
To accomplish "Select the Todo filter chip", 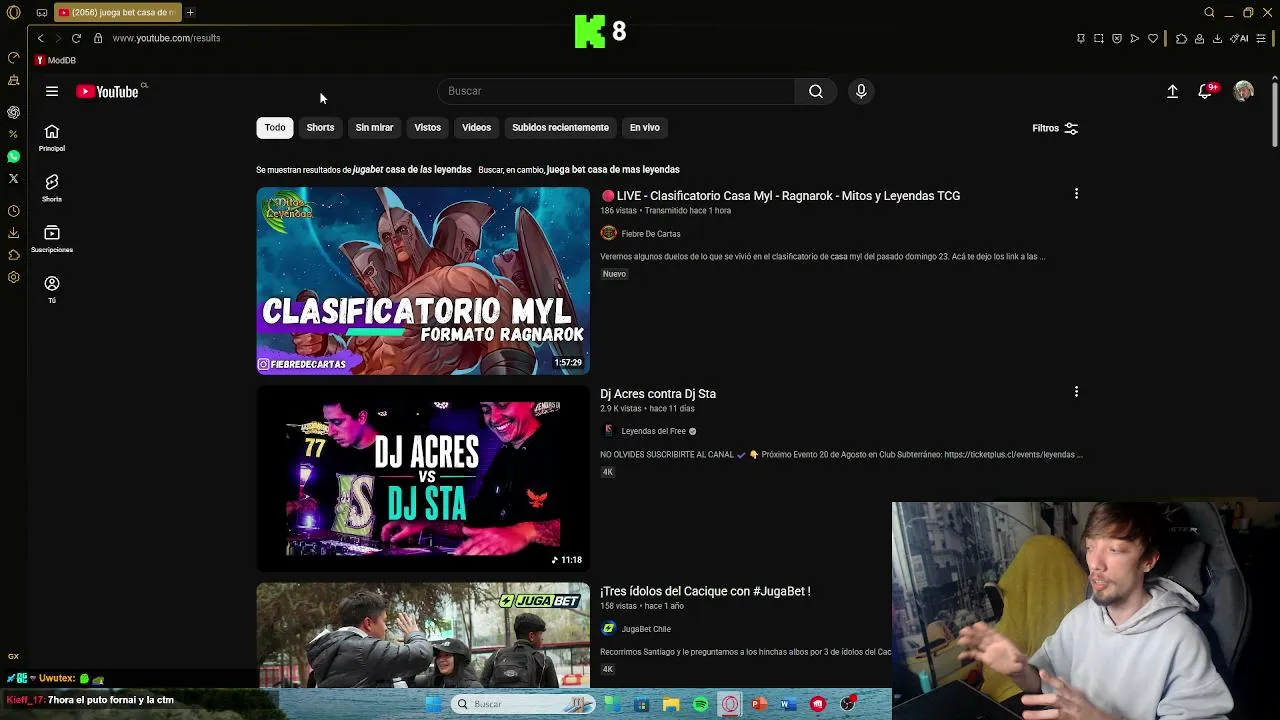I will click(275, 127).
